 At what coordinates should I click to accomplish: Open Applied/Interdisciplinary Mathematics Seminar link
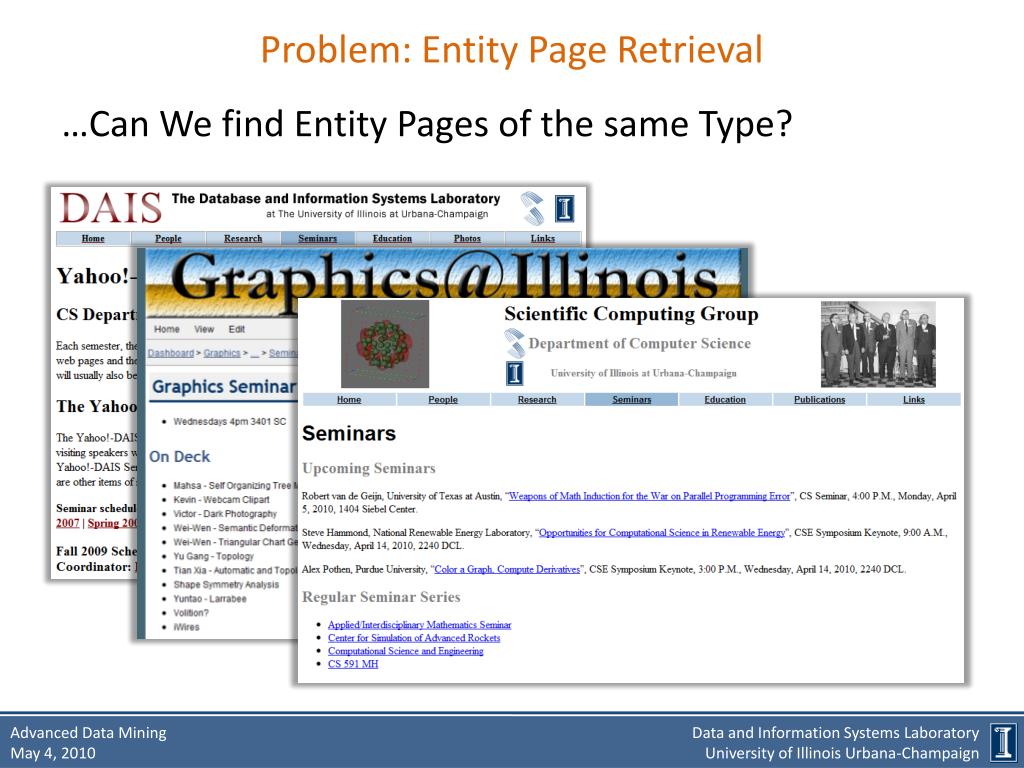pos(419,625)
